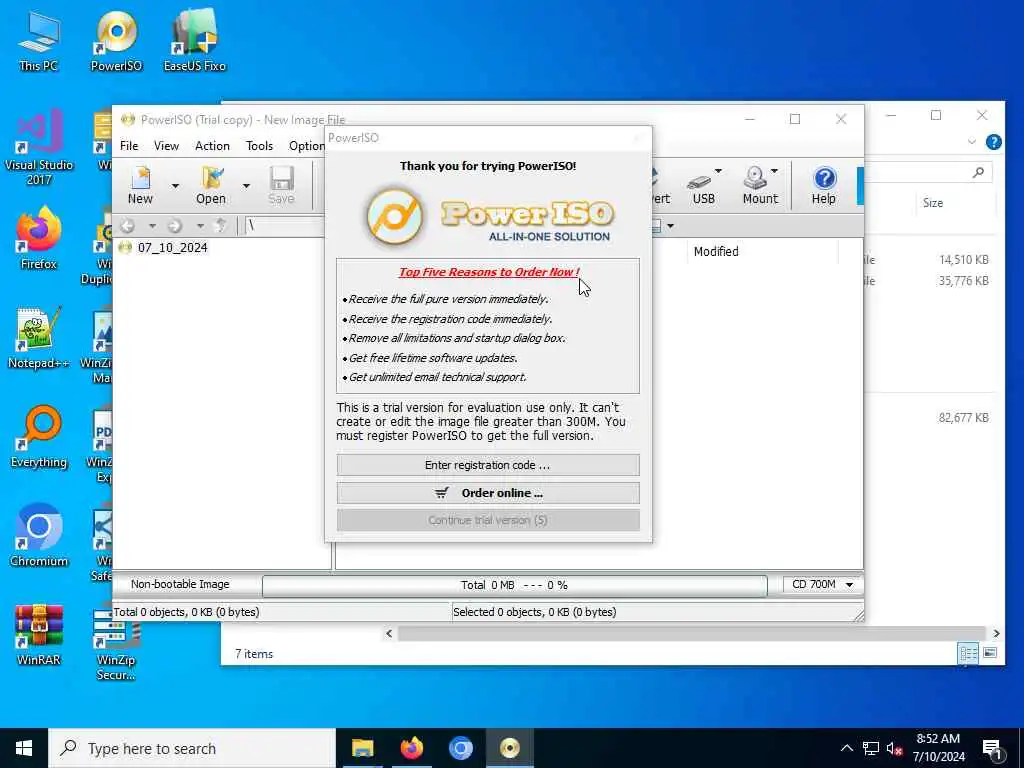Click the File Explorer search box
The height and width of the screenshot is (768, 1024).
click(927, 172)
